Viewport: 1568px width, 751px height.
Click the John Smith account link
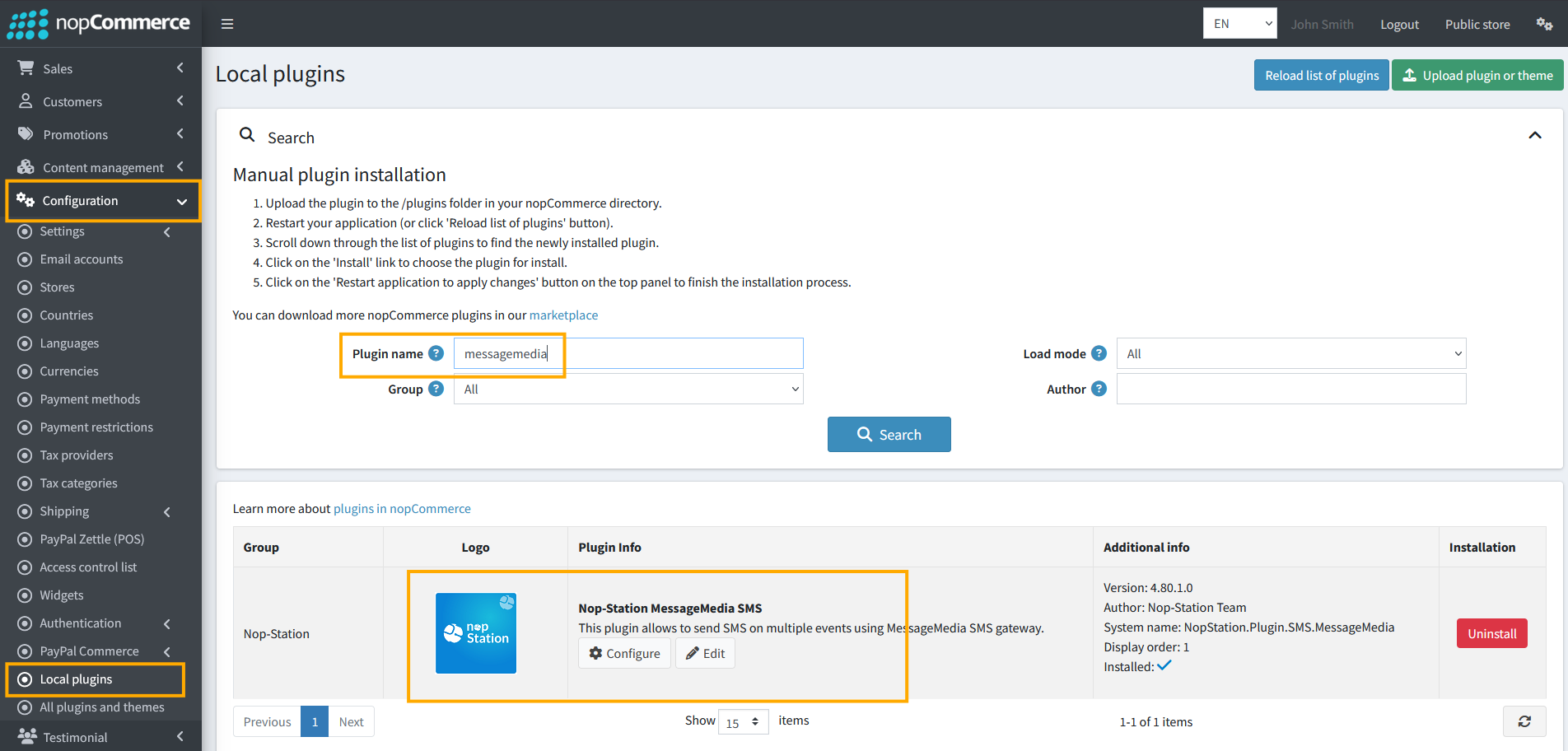1322,24
